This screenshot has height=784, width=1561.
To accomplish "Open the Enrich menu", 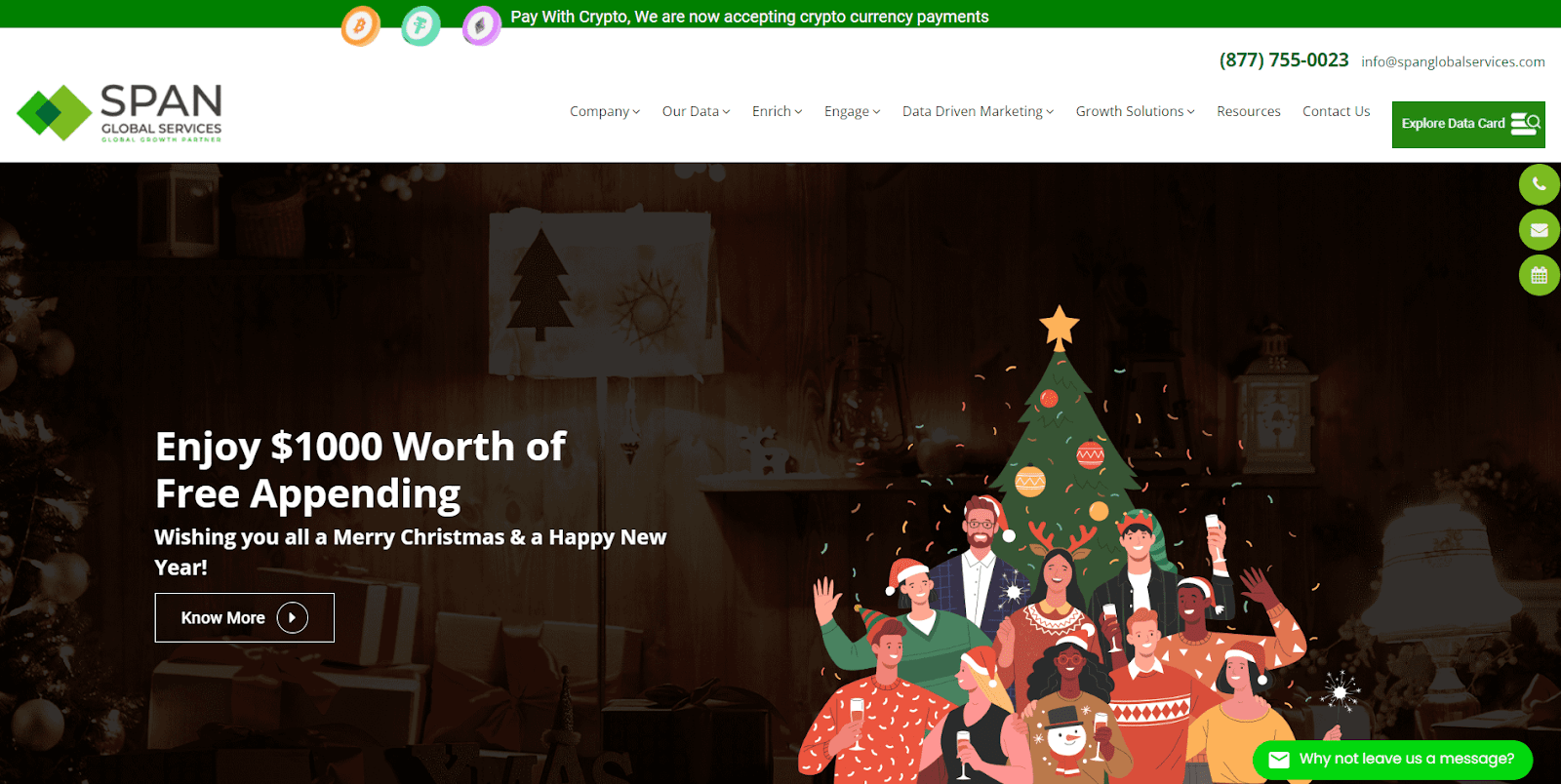I will [777, 111].
